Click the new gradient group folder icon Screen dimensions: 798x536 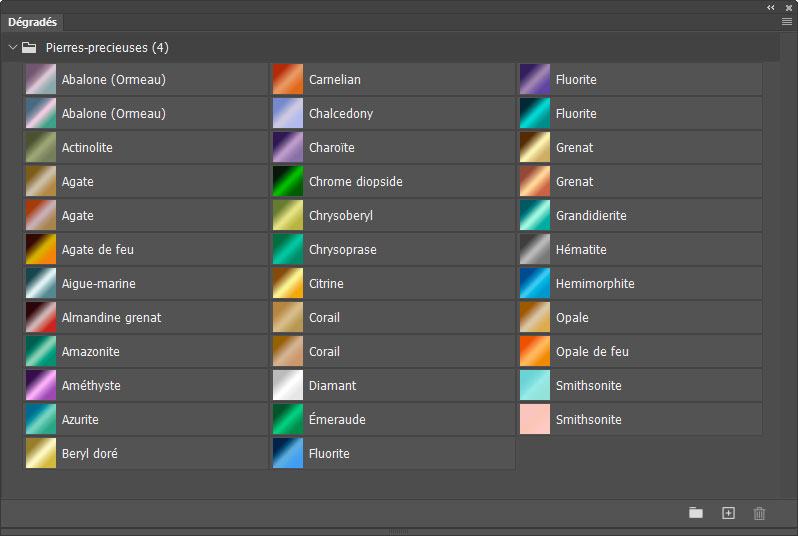pos(696,513)
